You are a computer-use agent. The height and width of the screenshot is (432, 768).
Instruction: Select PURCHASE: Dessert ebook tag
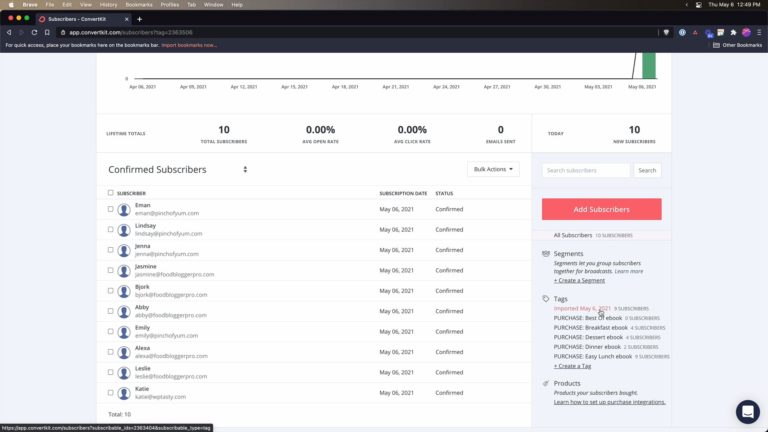pyautogui.click(x=588, y=337)
